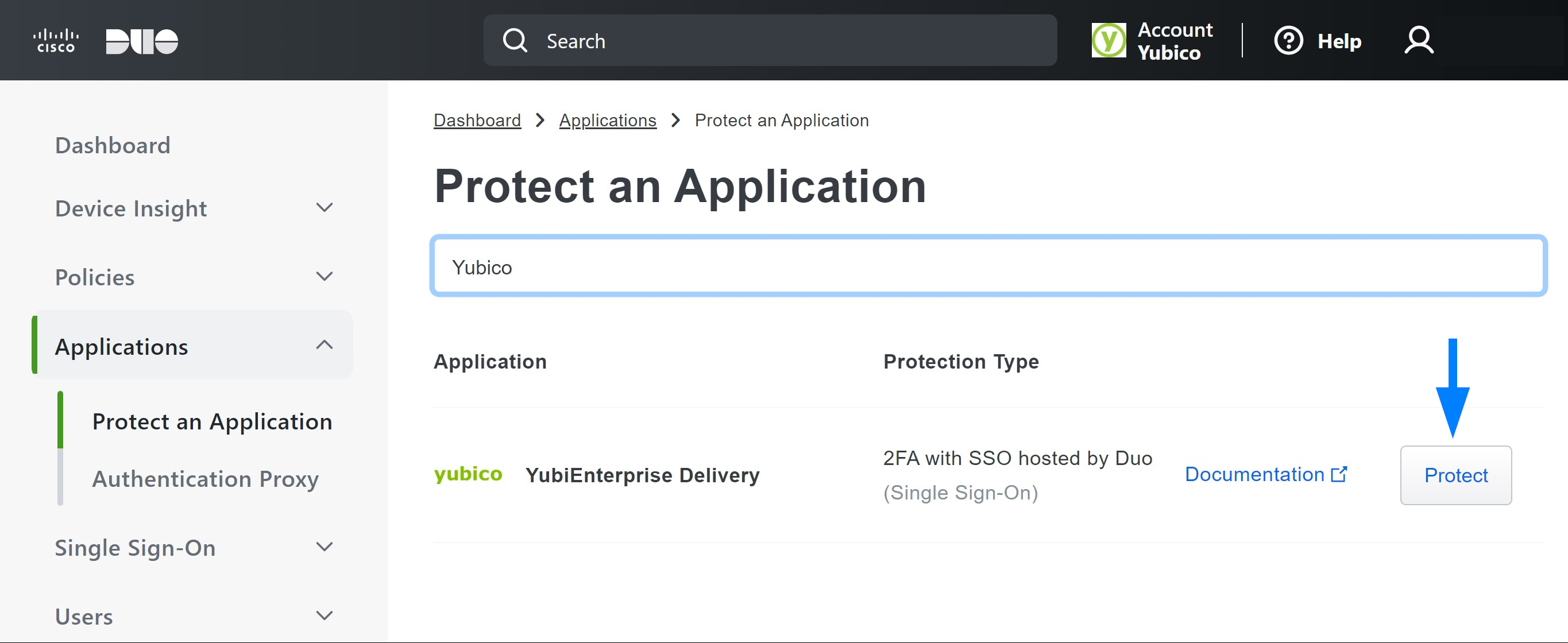The height and width of the screenshot is (643, 1568).
Task: Click the Duo logo in header
Action: [142, 41]
